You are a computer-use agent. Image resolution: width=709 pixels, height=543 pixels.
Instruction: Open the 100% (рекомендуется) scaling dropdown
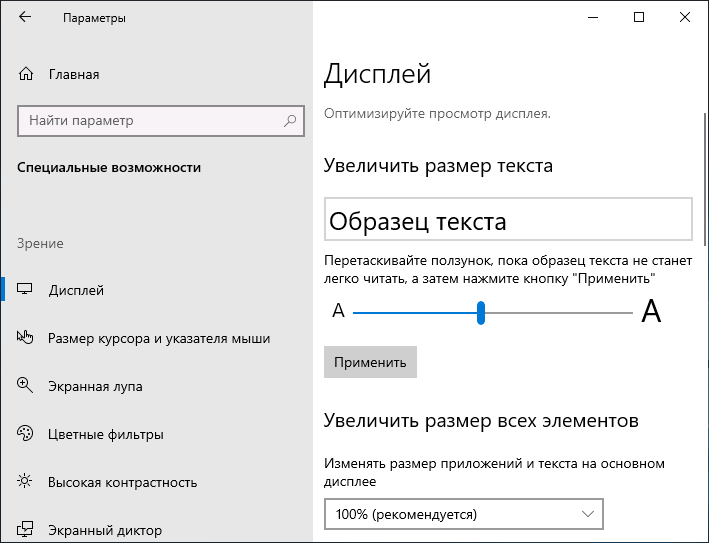[464, 514]
